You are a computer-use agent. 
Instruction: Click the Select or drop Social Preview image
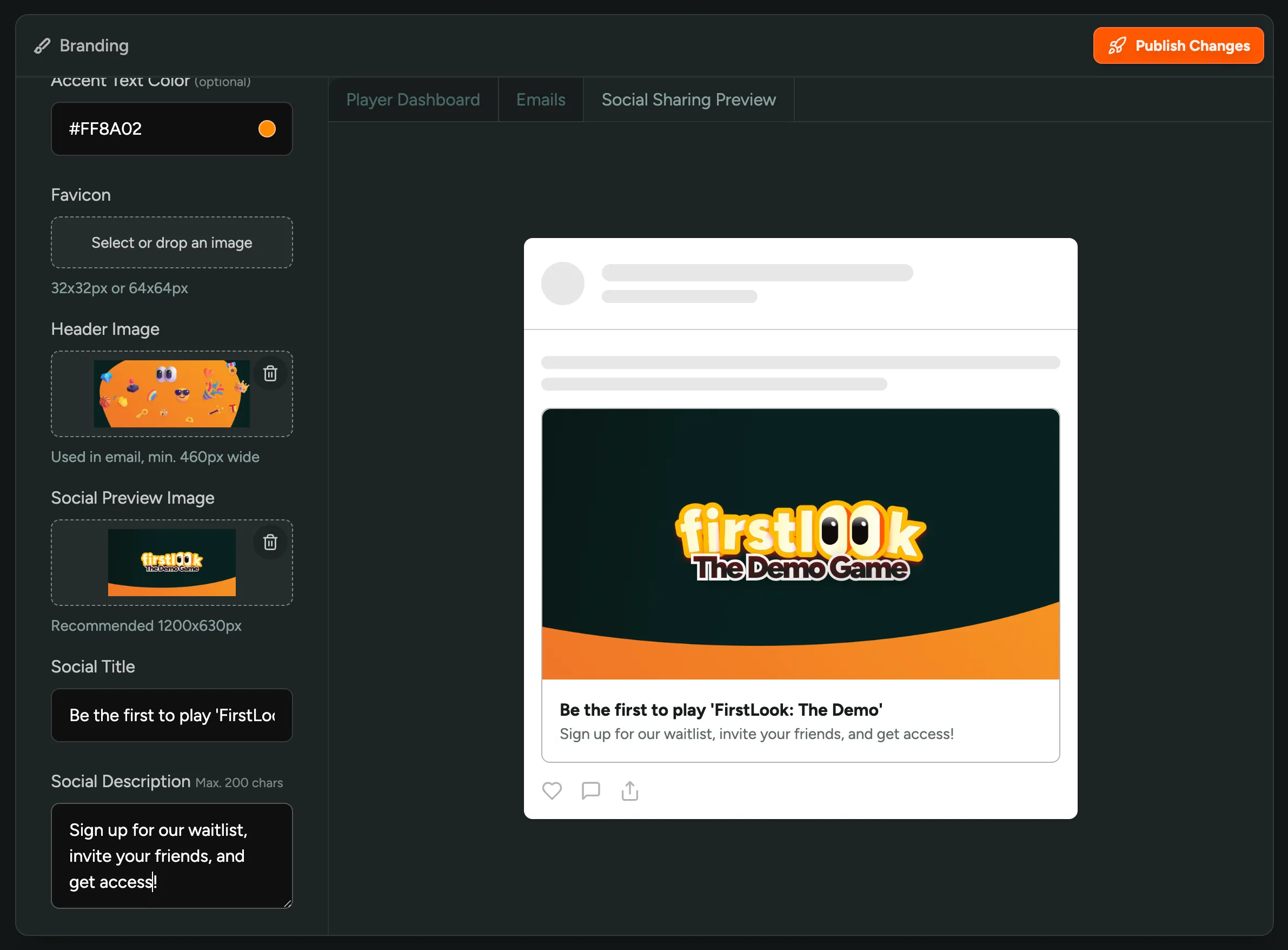tap(171, 563)
